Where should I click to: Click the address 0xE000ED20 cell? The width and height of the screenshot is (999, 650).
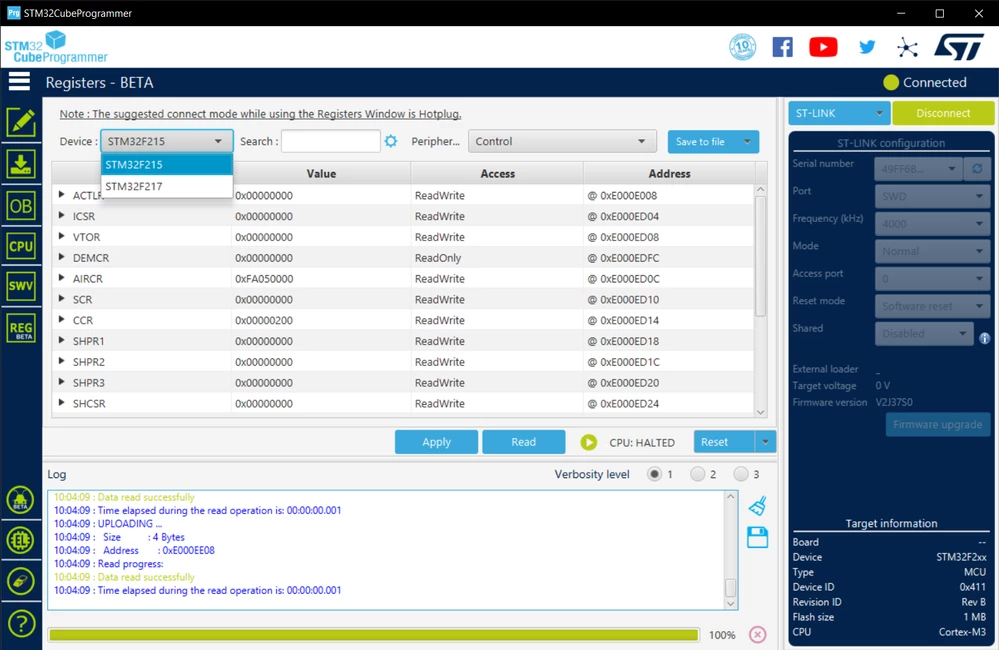(668, 382)
